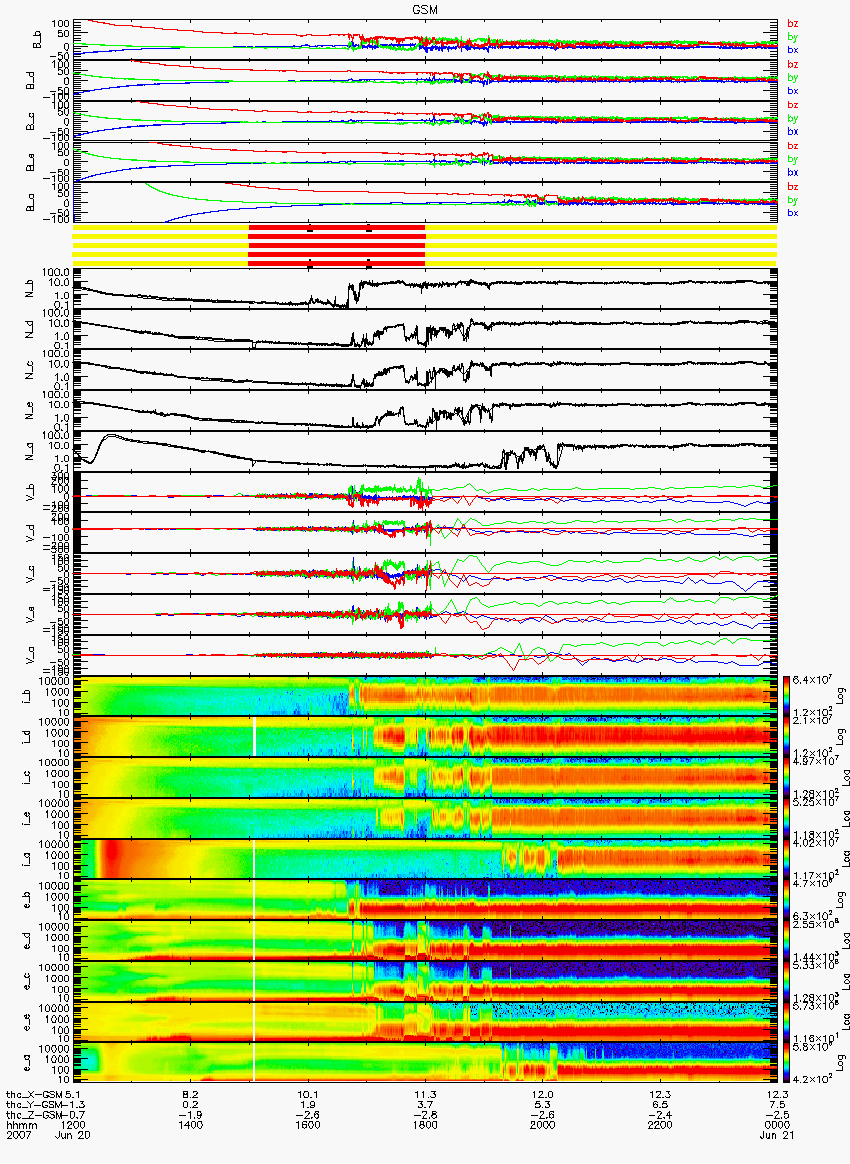This screenshot has height=1164, width=850.
Task: Click the bz legend label of panel B_b
Action: [793, 24]
